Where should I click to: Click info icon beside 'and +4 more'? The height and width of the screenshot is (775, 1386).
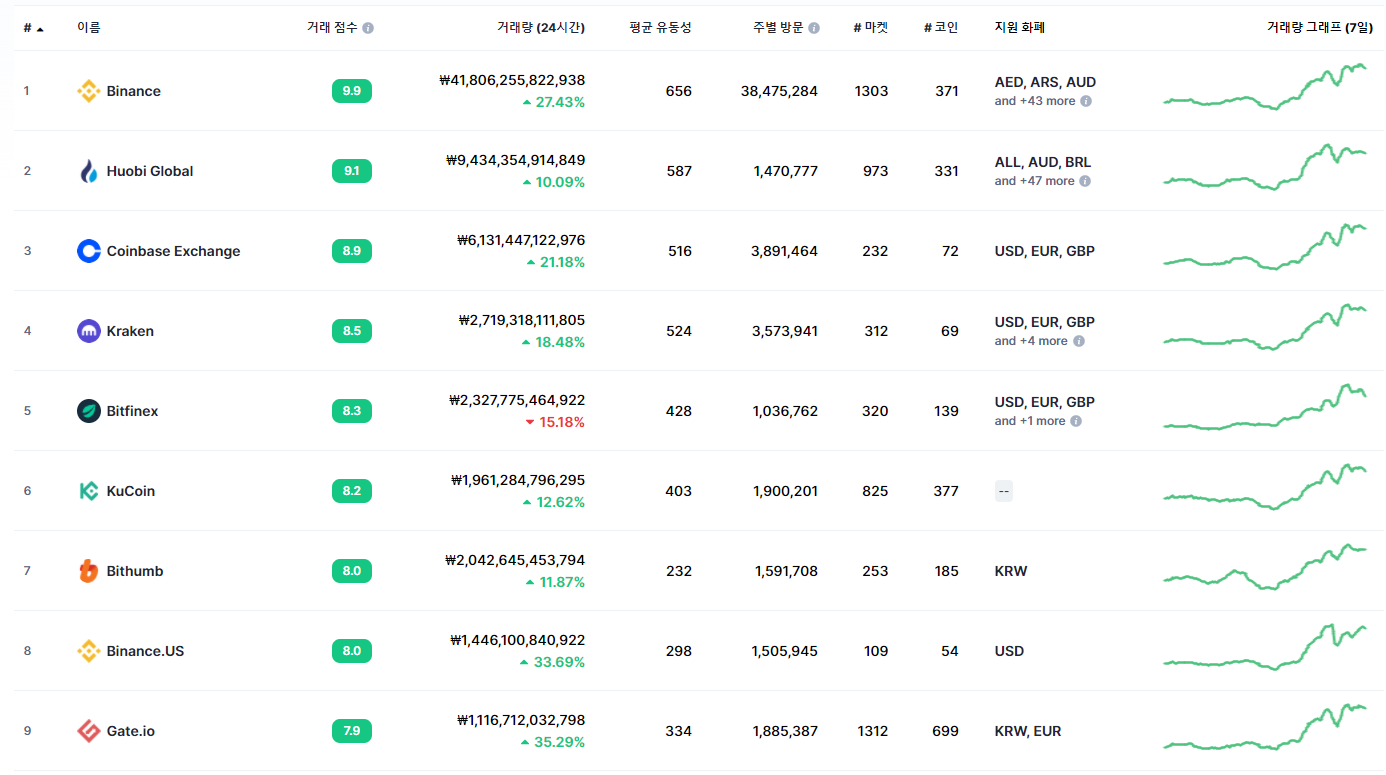1078,341
